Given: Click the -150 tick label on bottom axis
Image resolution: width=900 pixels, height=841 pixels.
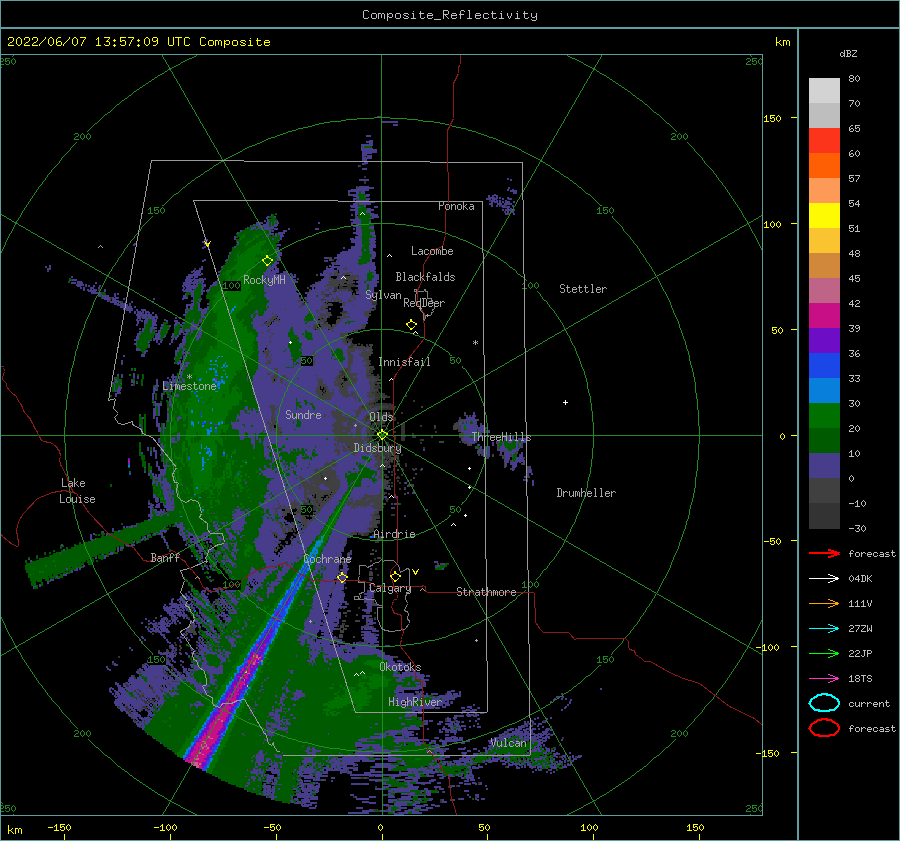Looking at the screenshot, I should click(x=59, y=827).
